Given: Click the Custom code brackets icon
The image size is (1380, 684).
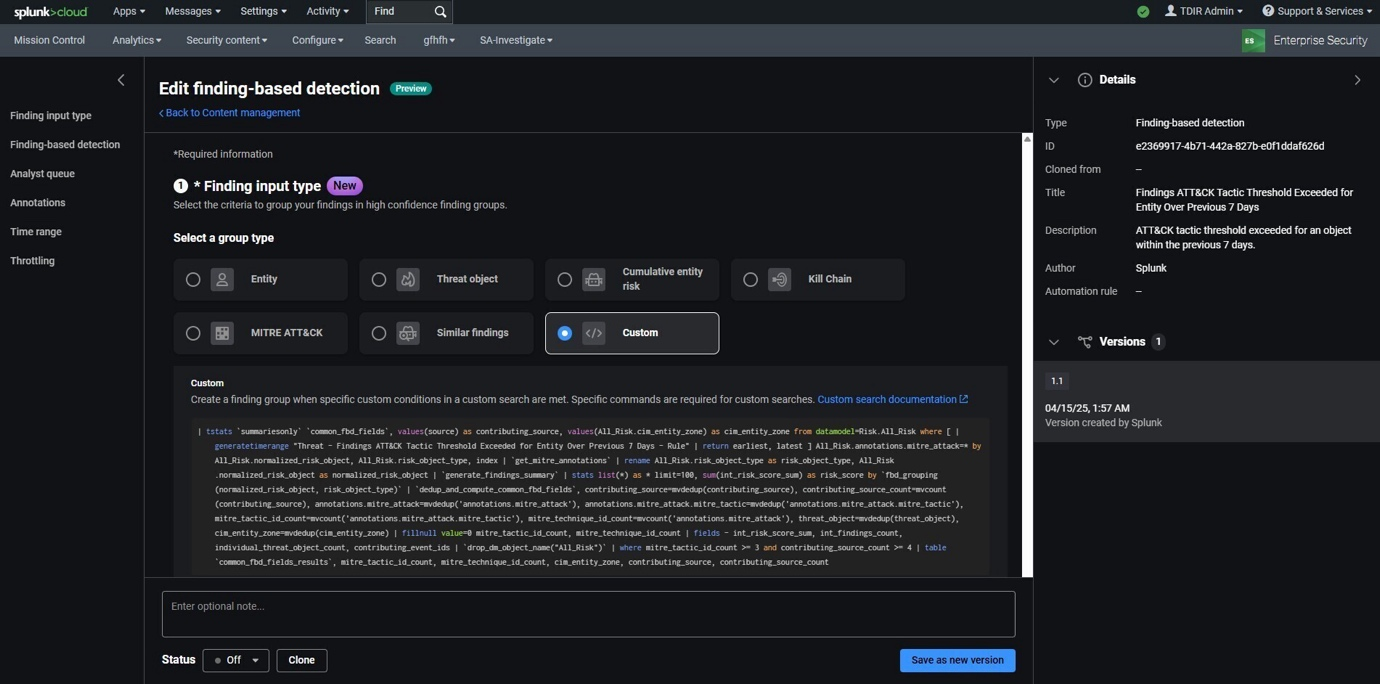Looking at the screenshot, I should point(594,333).
